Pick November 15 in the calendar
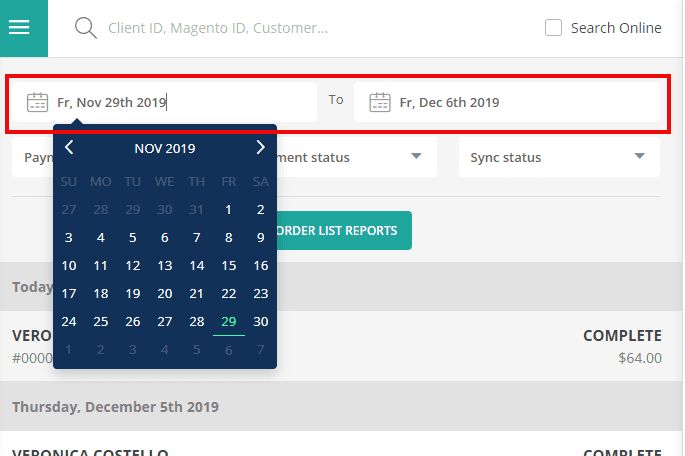This screenshot has height=456, width=685. click(229, 265)
